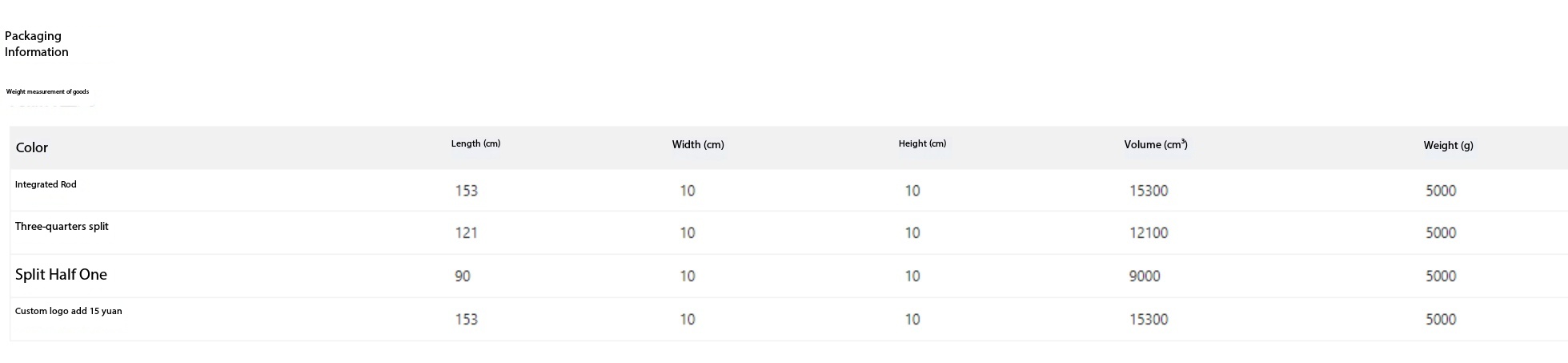Select the Weight (g) column header
Viewport: 1568px width, 363px height.
click(x=1448, y=146)
